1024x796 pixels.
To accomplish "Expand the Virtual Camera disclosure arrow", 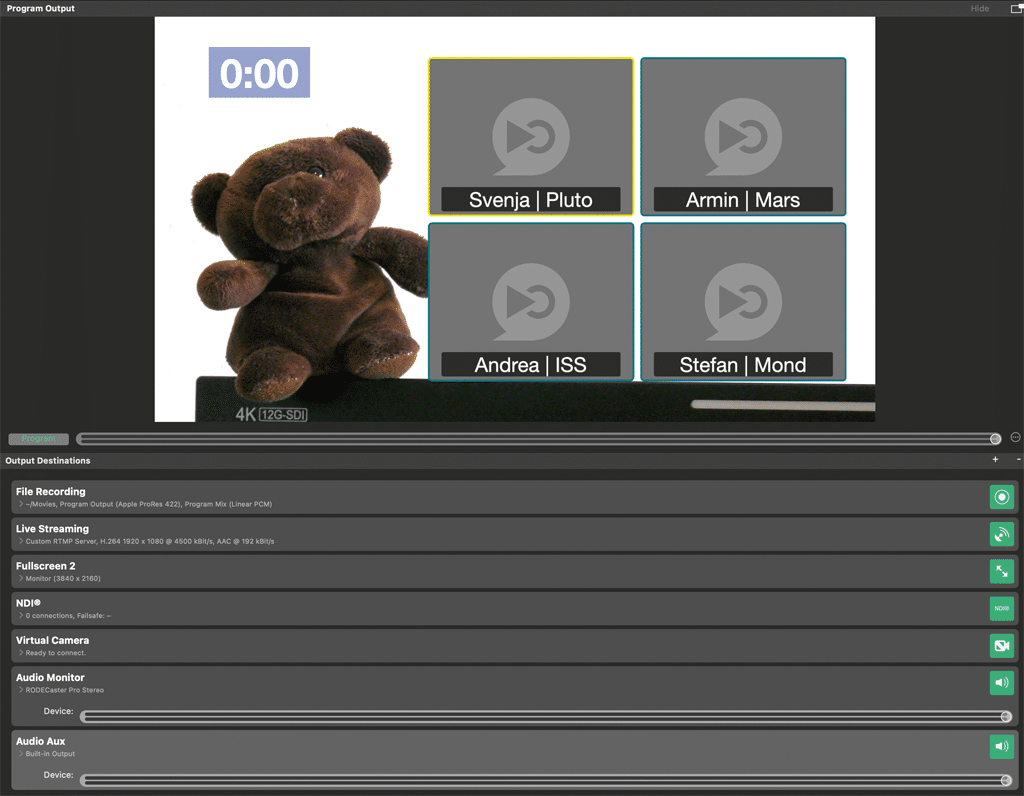I will pos(21,653).
